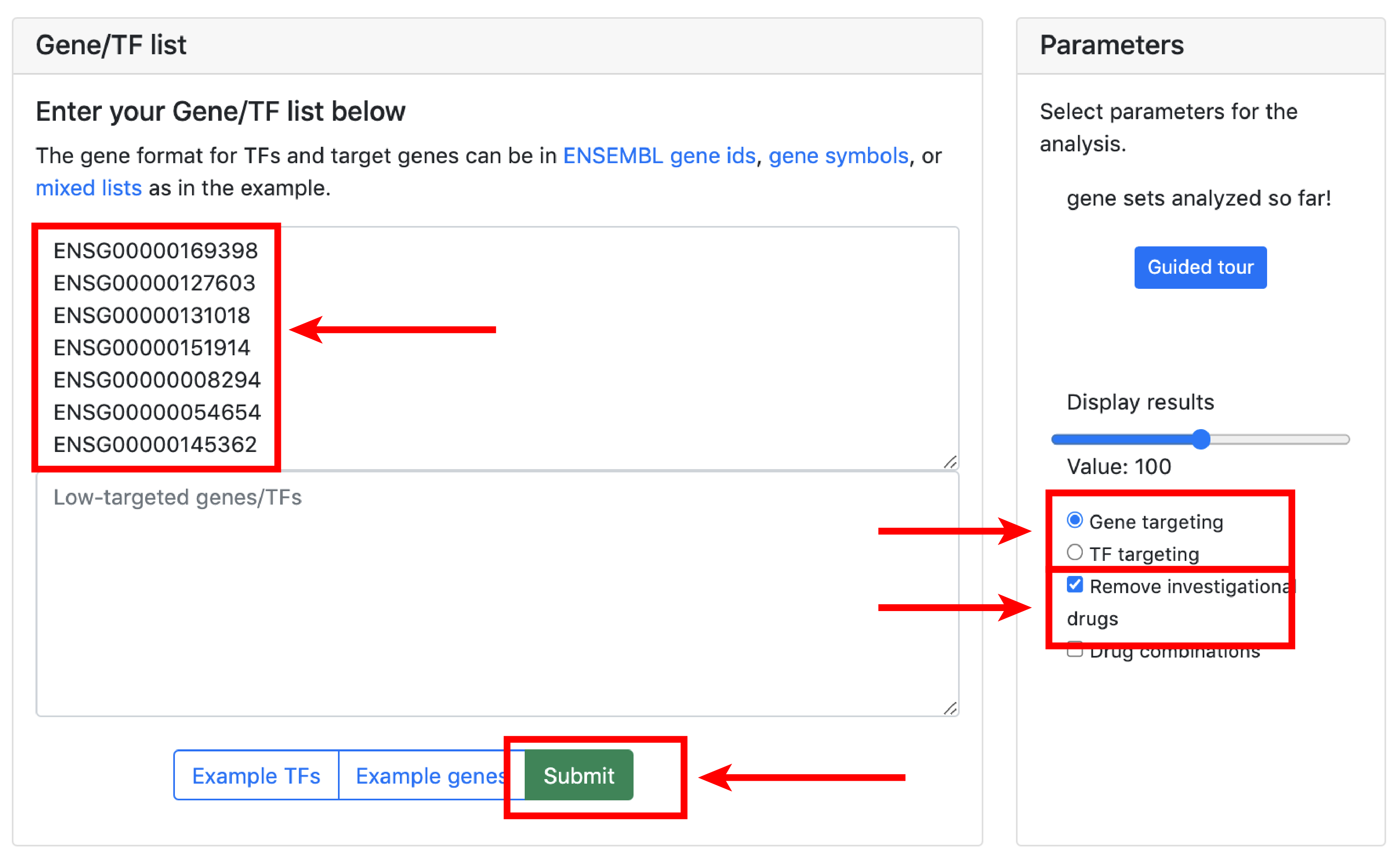The width and height of the screenshot is (1400, 855).
Task: Click the Low-targeted genes/TFs text area
Action: click(x=498, y=594)
